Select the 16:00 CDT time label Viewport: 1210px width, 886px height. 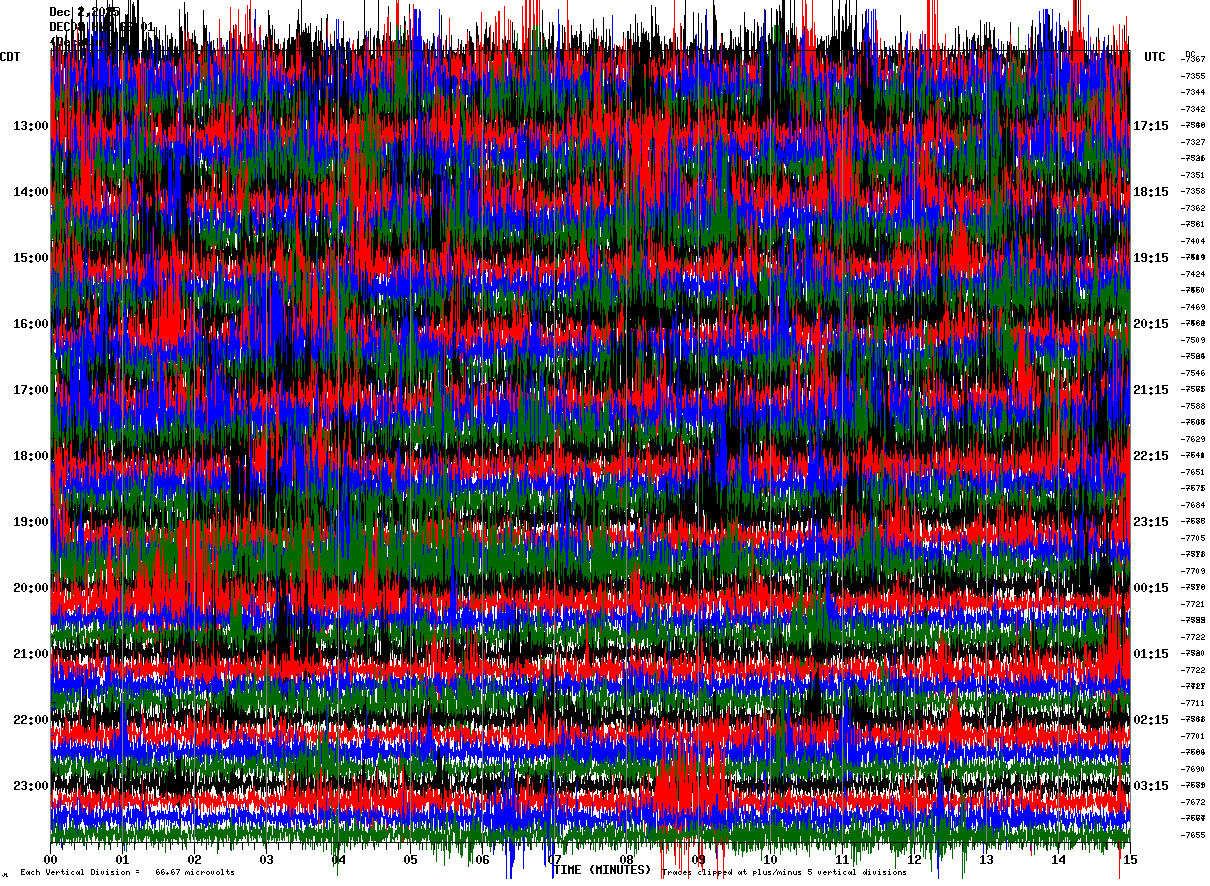pyautogui.click(x=31, y=324)
